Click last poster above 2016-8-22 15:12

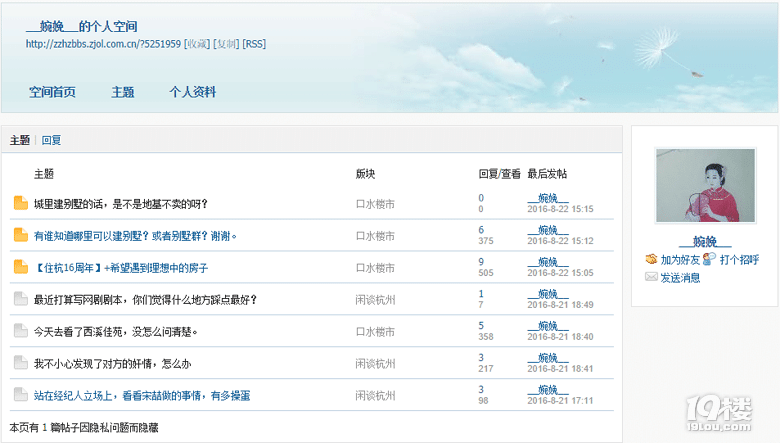[x=548, y=230]
